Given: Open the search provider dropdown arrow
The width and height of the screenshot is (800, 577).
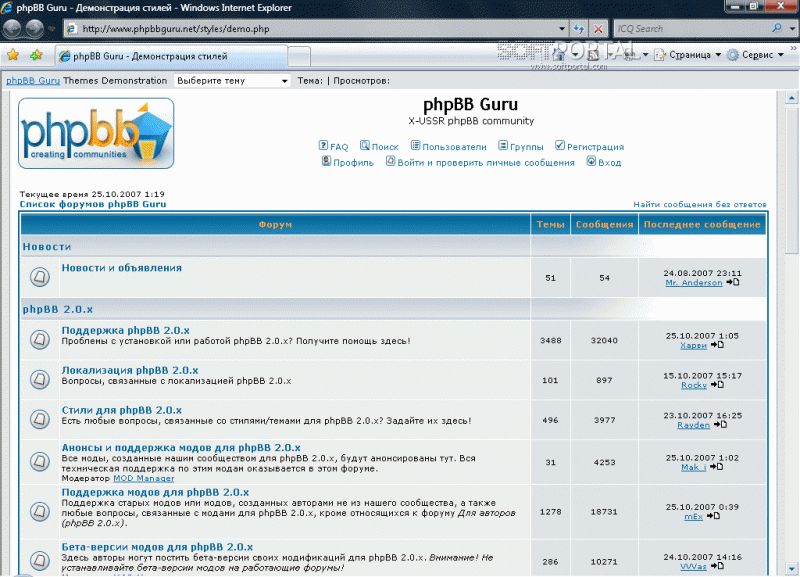Looking at the screenshot, I should [792, 29].
